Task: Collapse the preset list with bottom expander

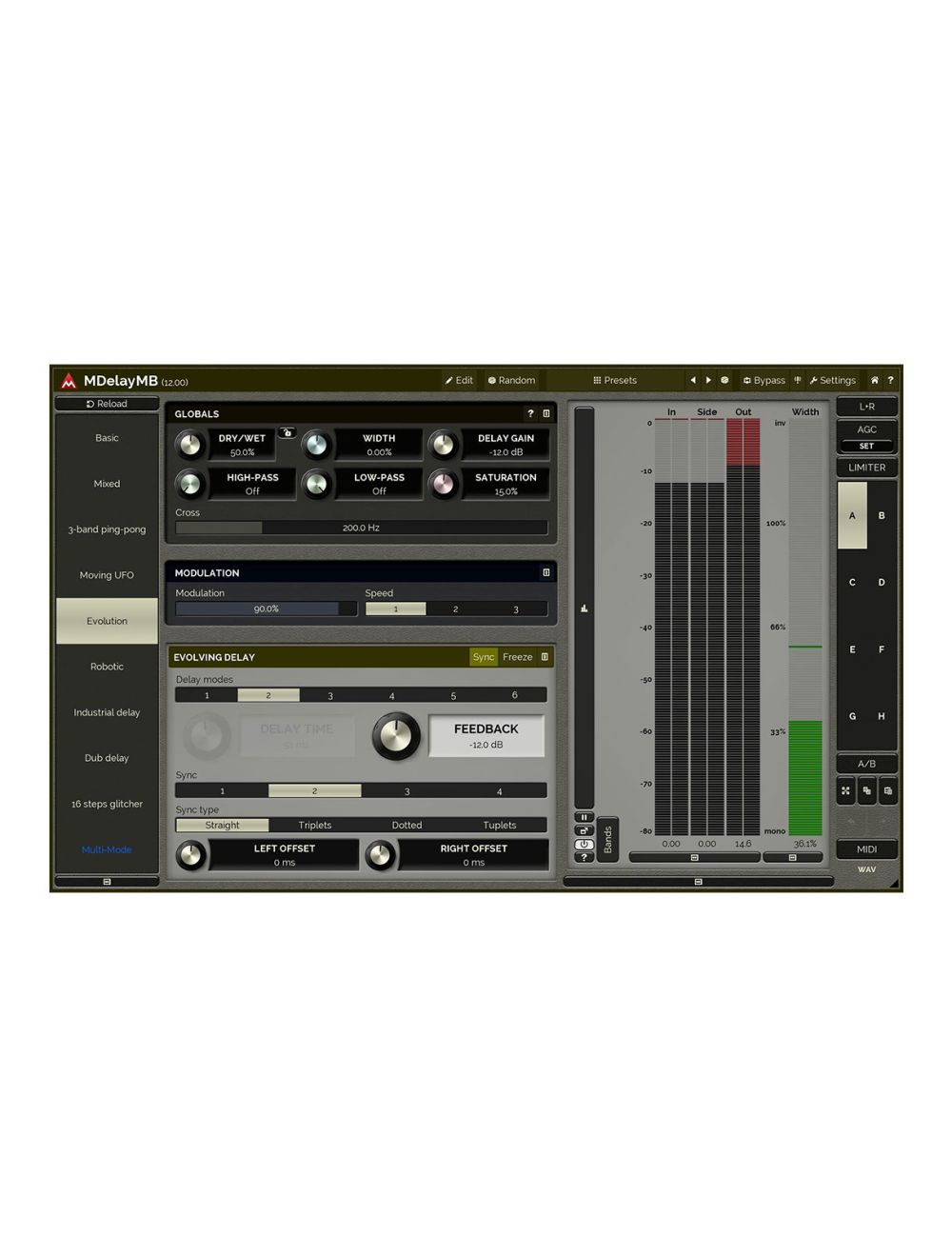Action: click(x=107, y=882)
